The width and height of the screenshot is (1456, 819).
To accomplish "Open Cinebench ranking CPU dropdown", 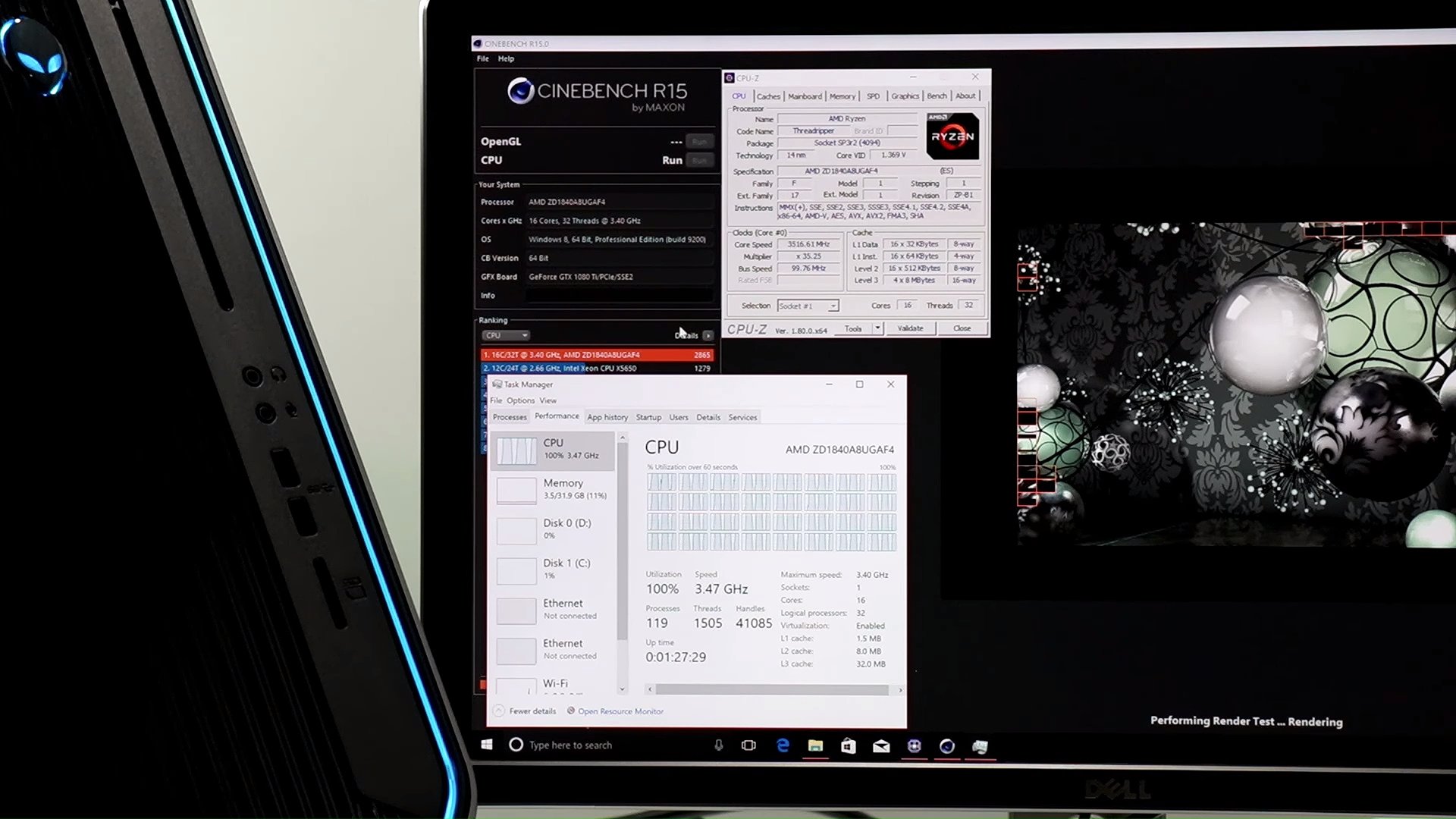I will pyautogui.click(x=505, y=335).
